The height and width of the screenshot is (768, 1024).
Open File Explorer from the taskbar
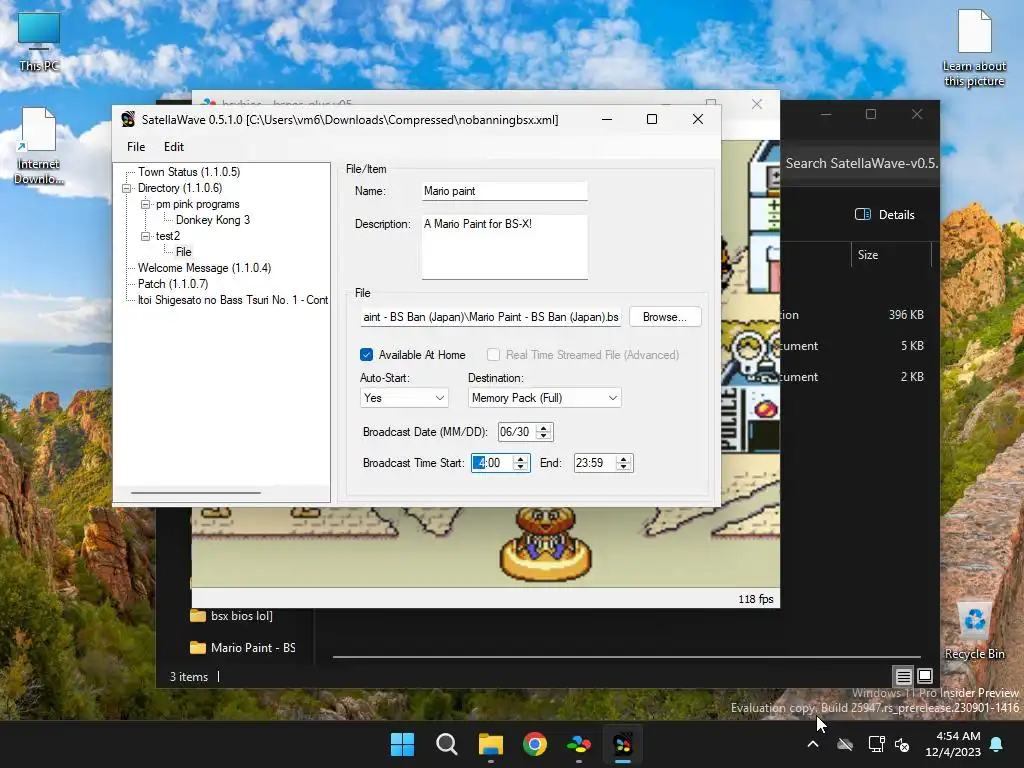(490, 744)
